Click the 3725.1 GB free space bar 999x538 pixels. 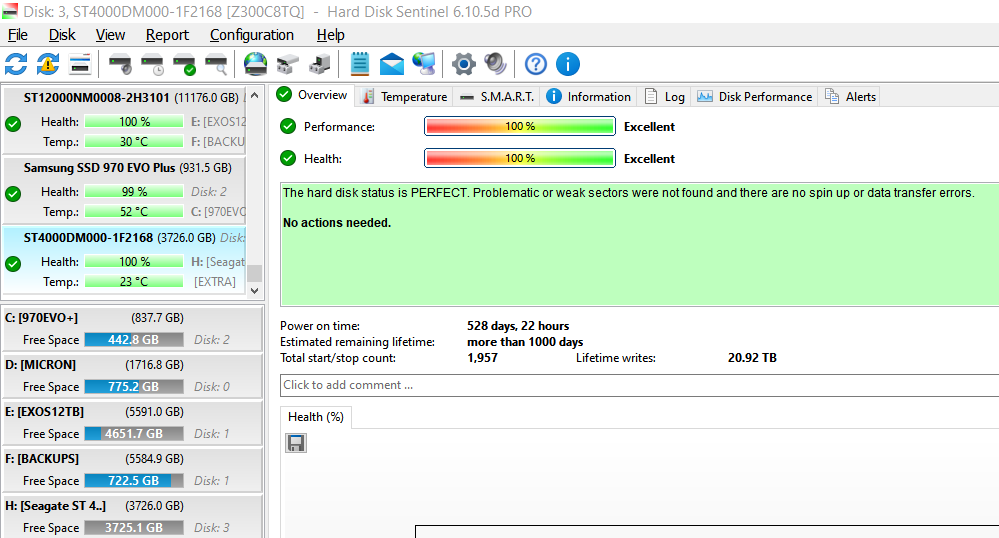pyautogui.click(x=134, y=528)
